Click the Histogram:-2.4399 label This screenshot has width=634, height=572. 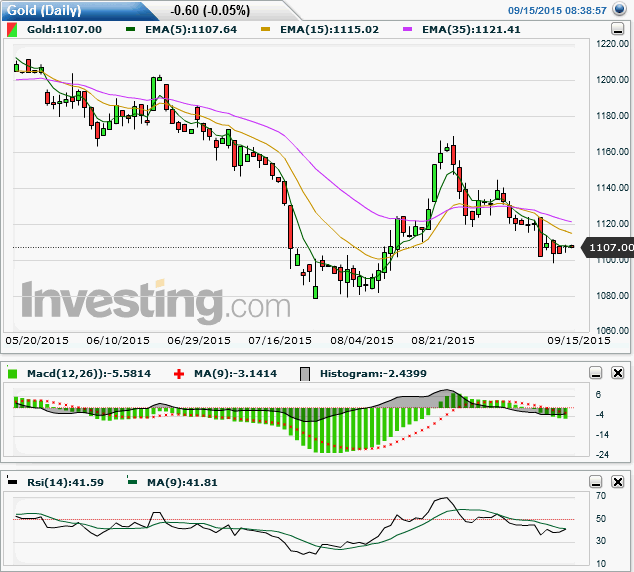(373, 374)
